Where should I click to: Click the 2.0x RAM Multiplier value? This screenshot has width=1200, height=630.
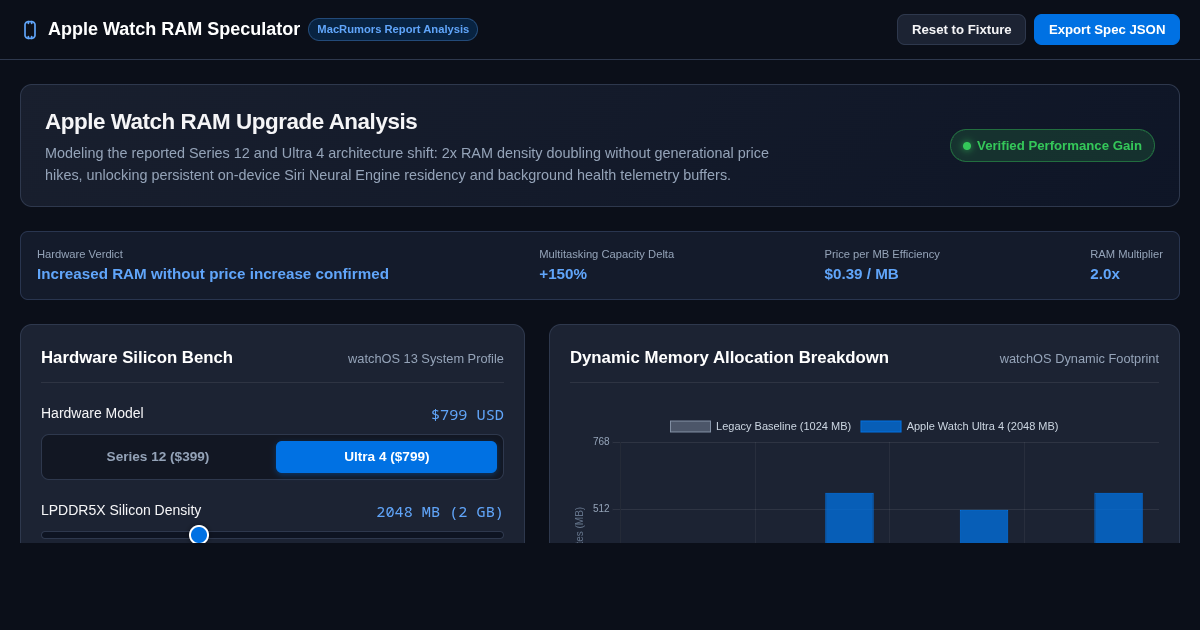pyautogui.click(x=1105, y=274)
